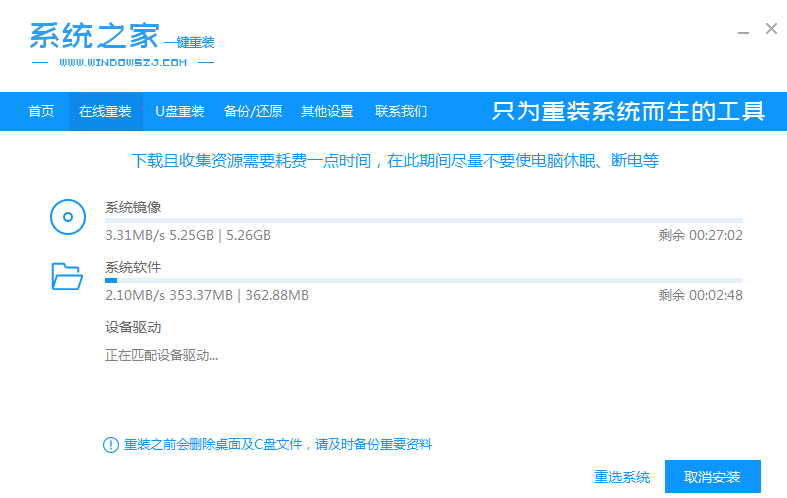Click the 重选系统 link
This screenshot has height=498, width=787.
(622, 477)
